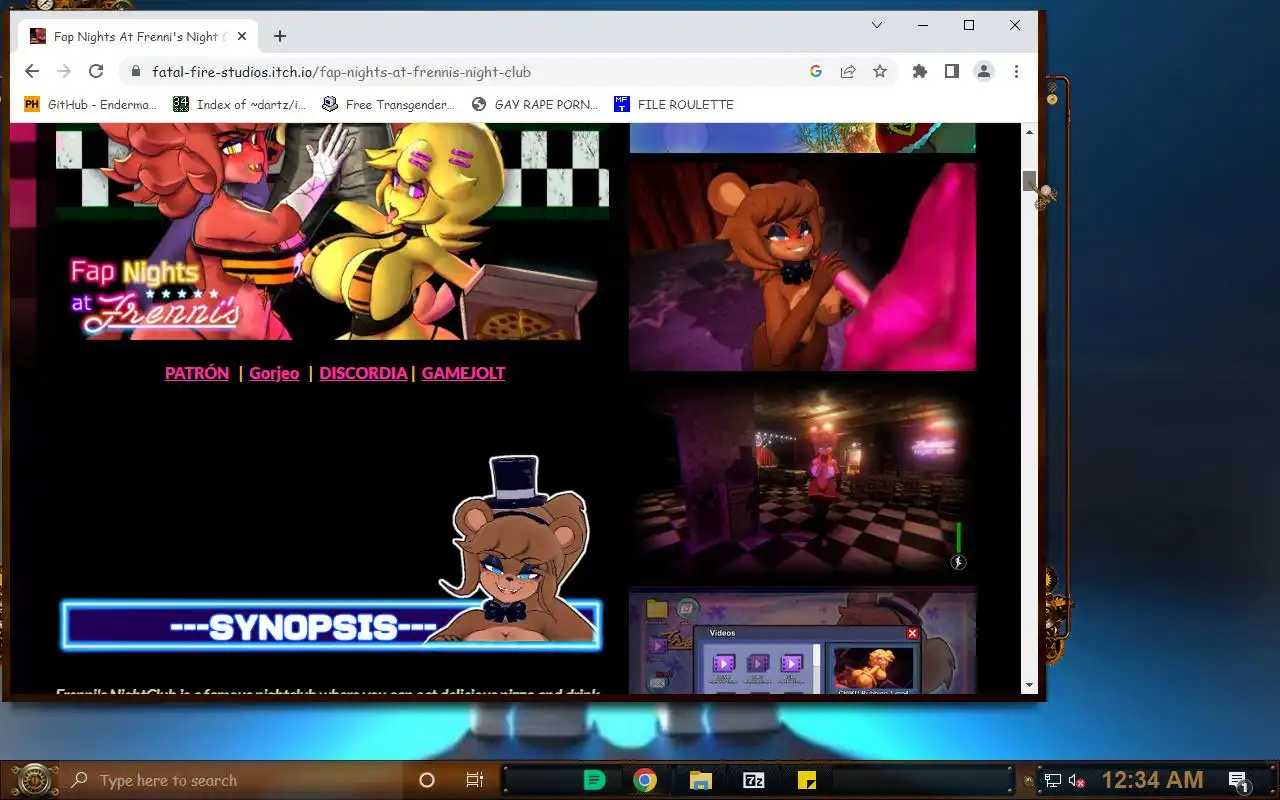Screen dimensions: 1280x800
Task: Open the Chrome three-dot menu
Action: click(1016, 71)
